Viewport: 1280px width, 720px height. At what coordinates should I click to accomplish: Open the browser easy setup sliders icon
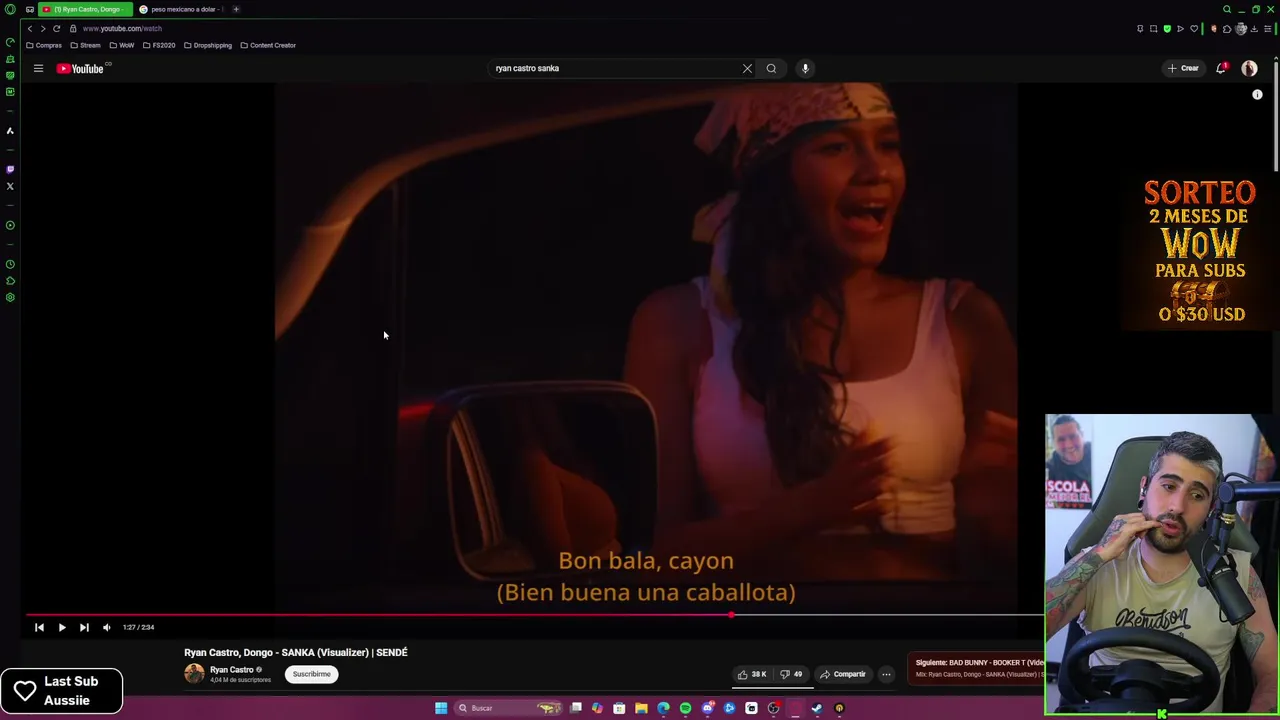pyautogui.click(x=1267, y=28)
